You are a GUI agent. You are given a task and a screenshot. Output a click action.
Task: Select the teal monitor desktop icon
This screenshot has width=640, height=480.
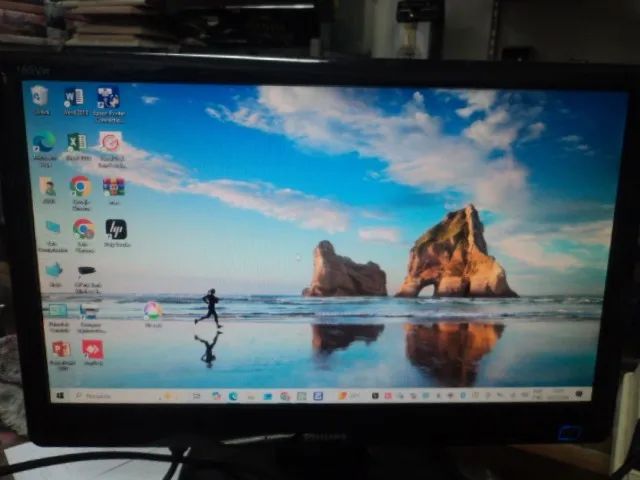(x=59, y=317)
